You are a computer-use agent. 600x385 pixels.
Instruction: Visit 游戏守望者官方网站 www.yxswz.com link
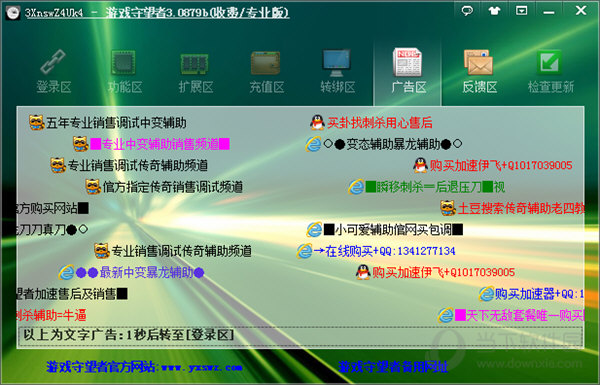pos(144,367)
